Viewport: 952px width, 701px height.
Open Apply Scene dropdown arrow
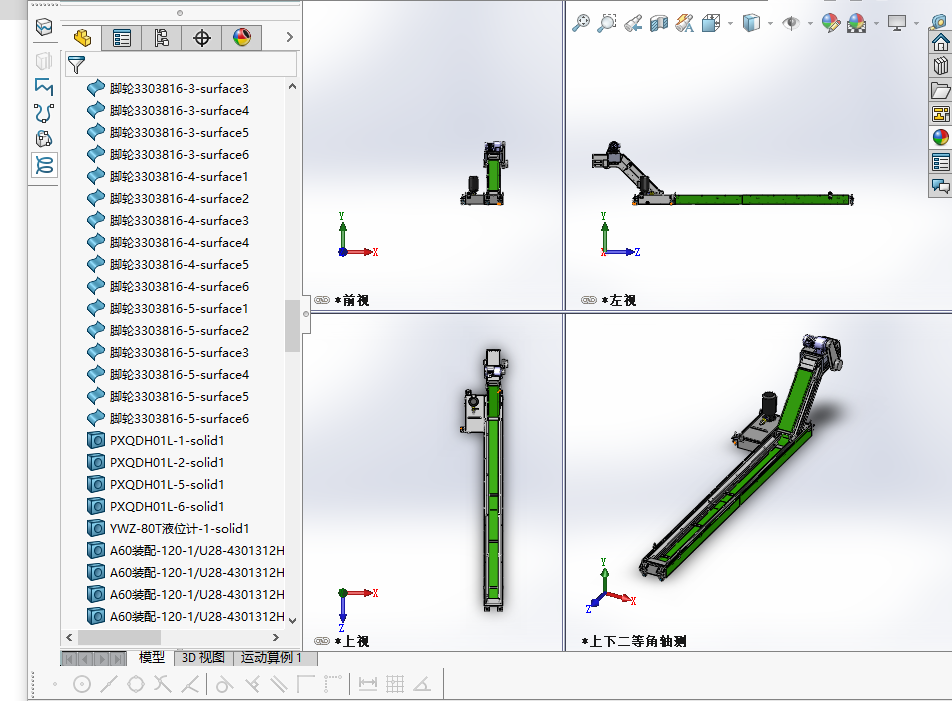pyautogui.click(x=876, y=24)
